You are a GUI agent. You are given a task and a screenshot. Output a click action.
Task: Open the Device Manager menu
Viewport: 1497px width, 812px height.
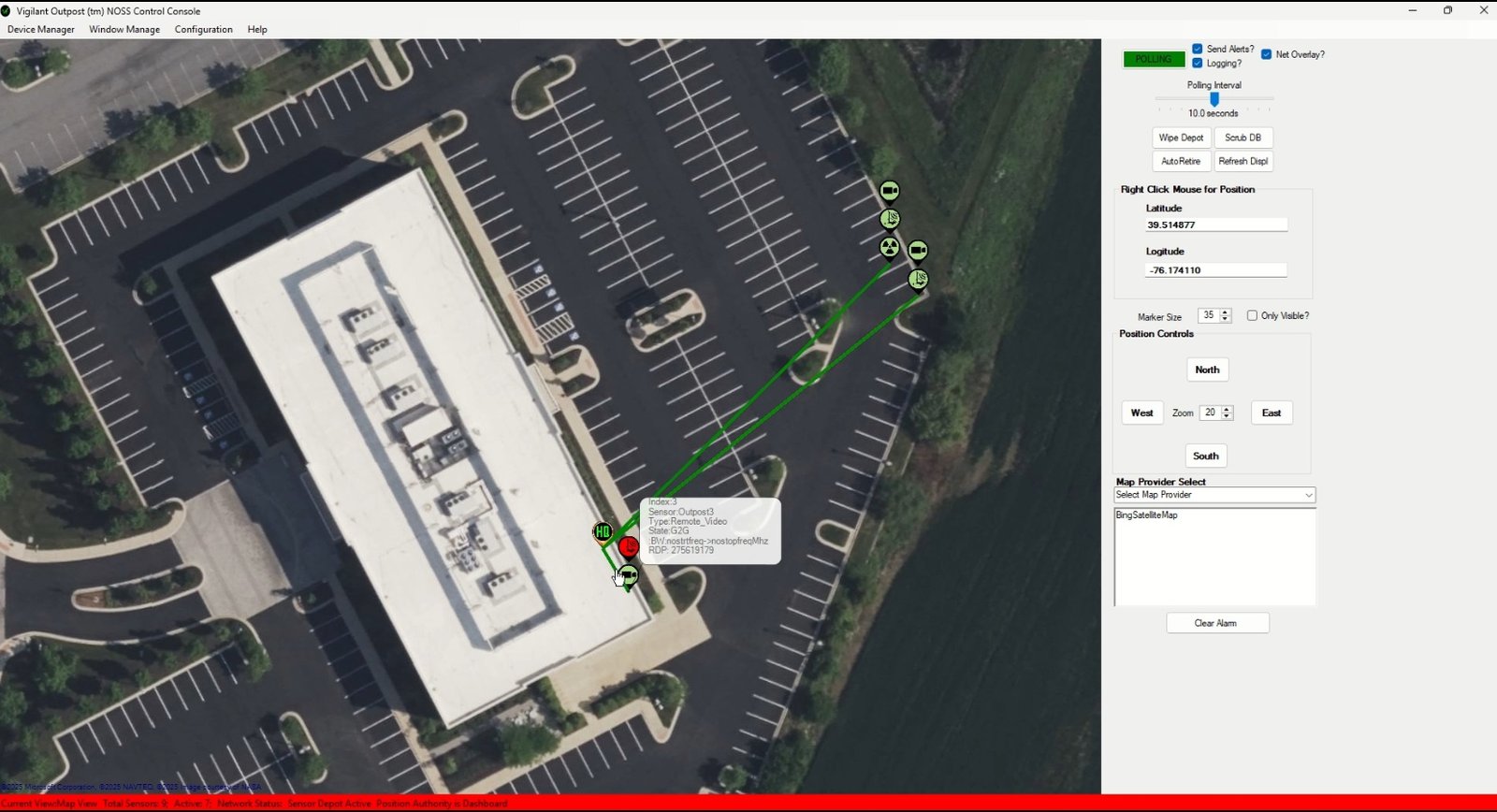[41, 29]
